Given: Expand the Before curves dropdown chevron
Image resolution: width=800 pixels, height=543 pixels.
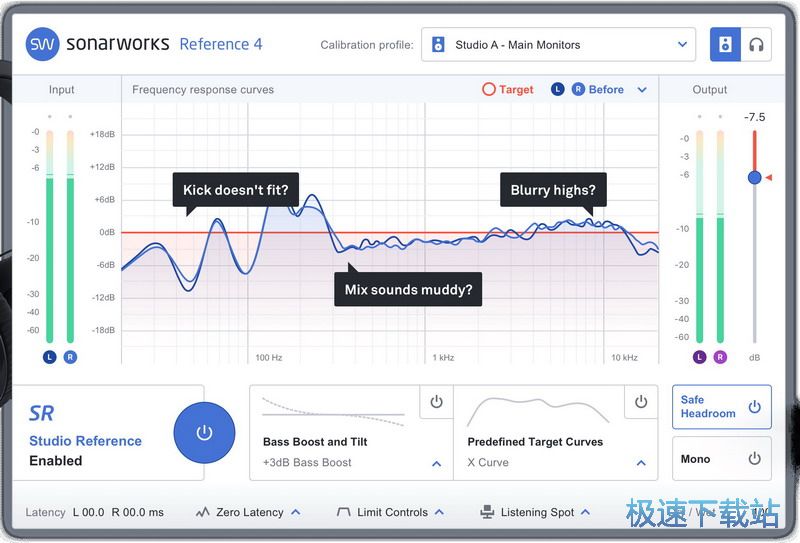Looking at the screenshot, I should pos(642,90).
